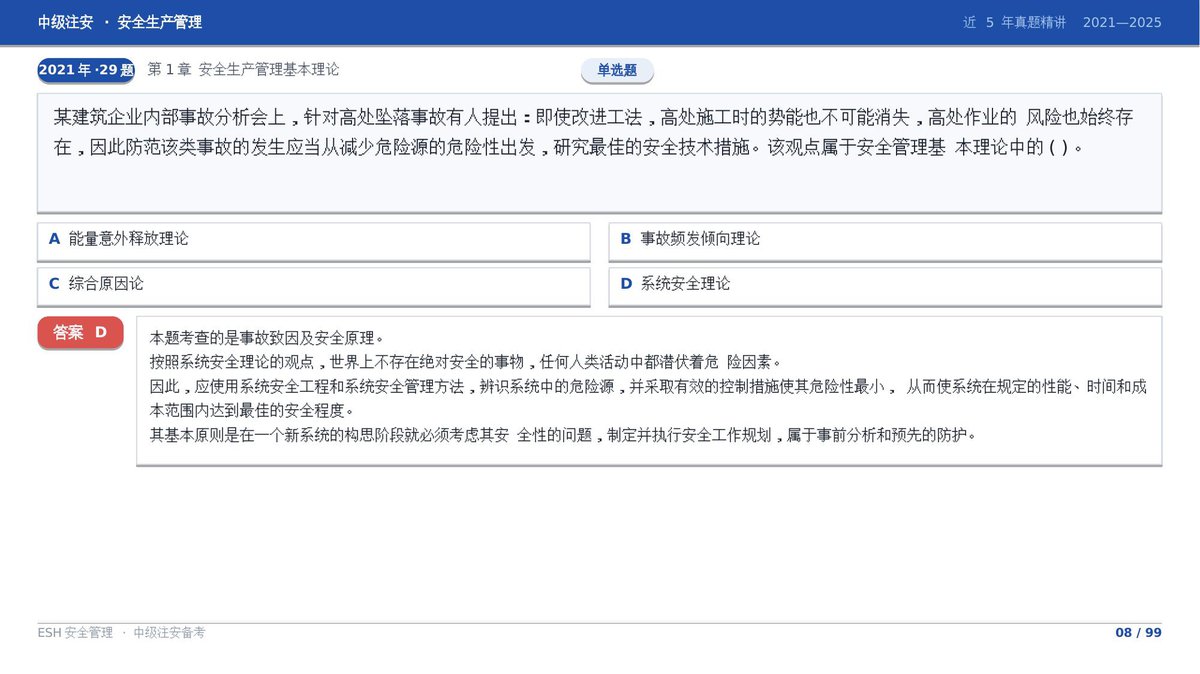Screen dimensions: 1200x674
Task: Click the explanation line starting 其基本原则是
Action: pyautogui.click(x=562, y=435)
